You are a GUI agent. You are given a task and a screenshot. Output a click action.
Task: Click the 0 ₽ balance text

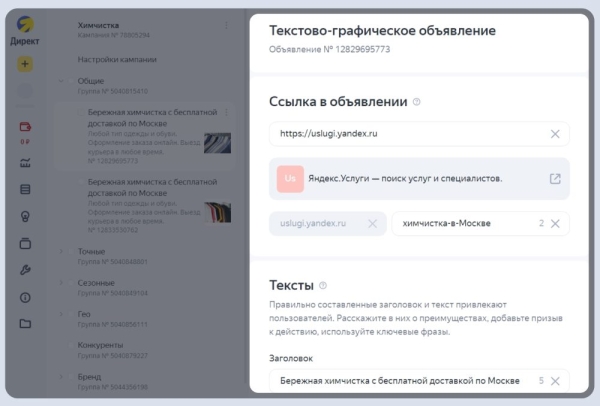[x=25, y=142]
